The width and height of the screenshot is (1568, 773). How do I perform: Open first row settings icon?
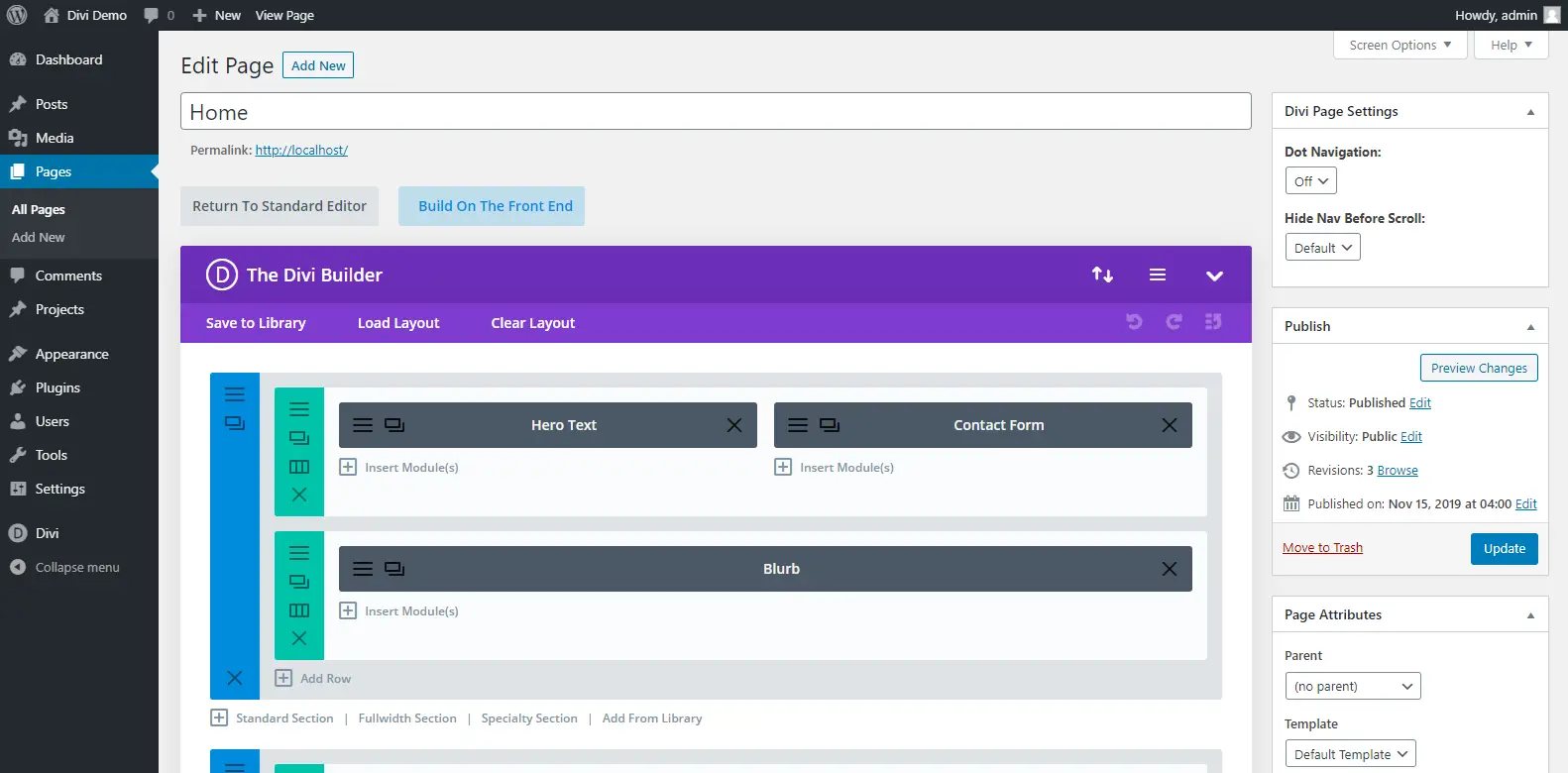299,409
